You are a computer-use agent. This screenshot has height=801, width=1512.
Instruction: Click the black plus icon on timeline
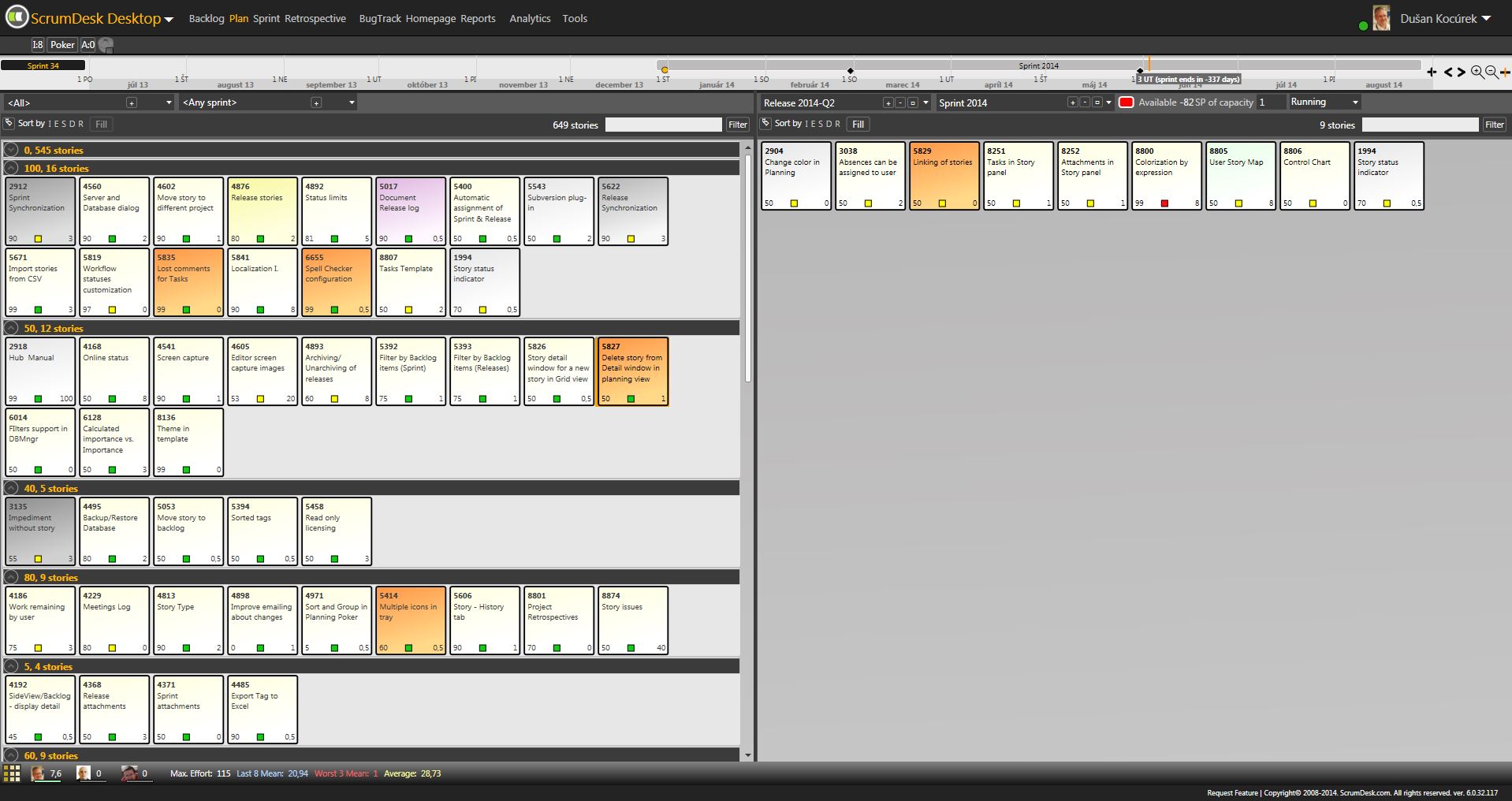tap(1432, 72)
